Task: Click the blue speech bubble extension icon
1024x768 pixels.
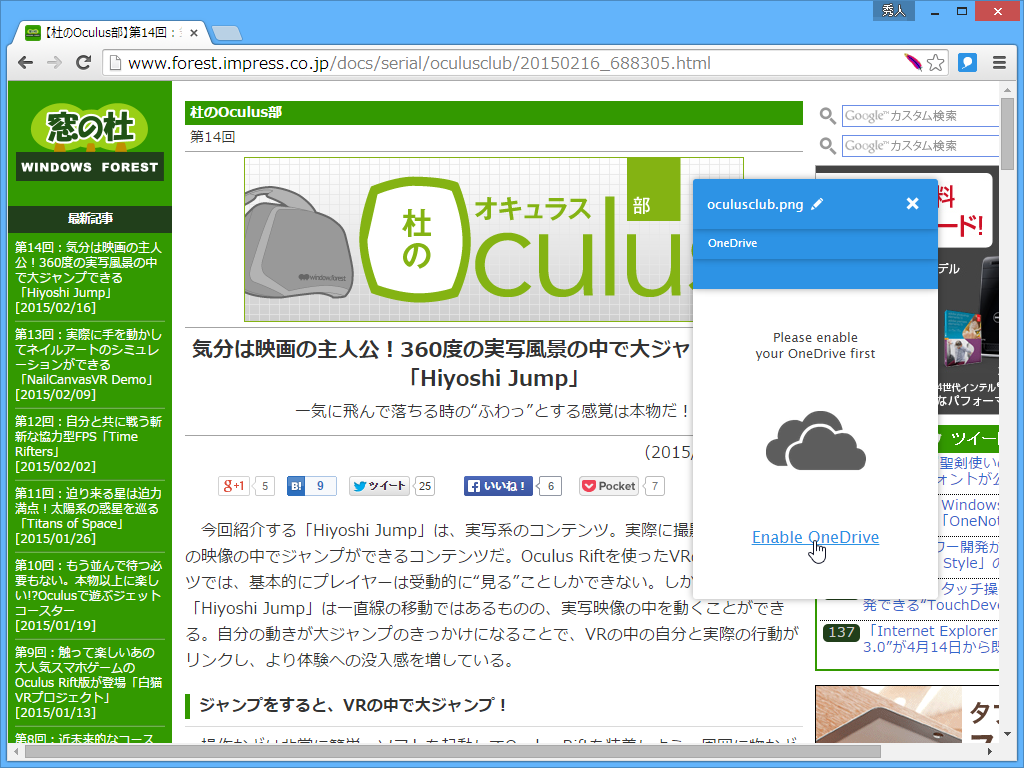Action: click(966, 62)
